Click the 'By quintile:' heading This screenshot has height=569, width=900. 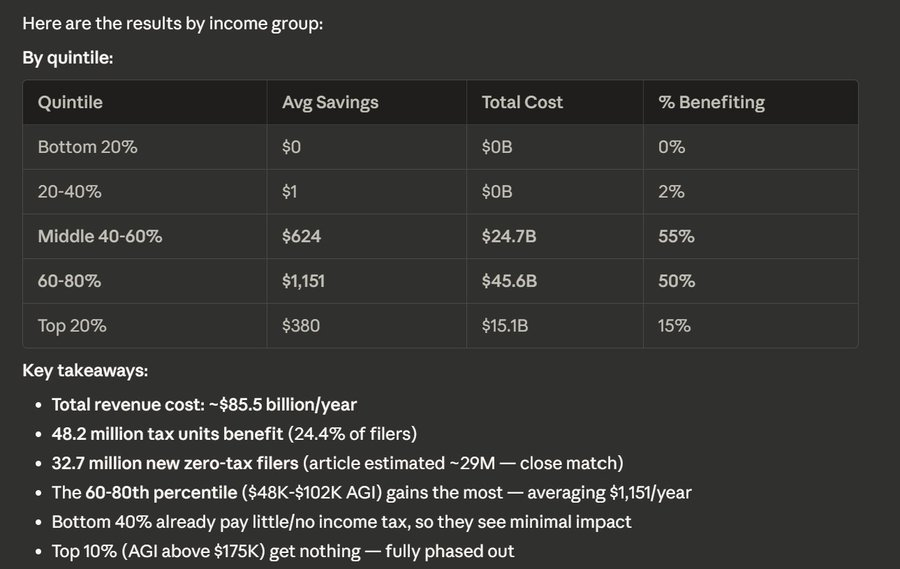click(x=67, y=58)
